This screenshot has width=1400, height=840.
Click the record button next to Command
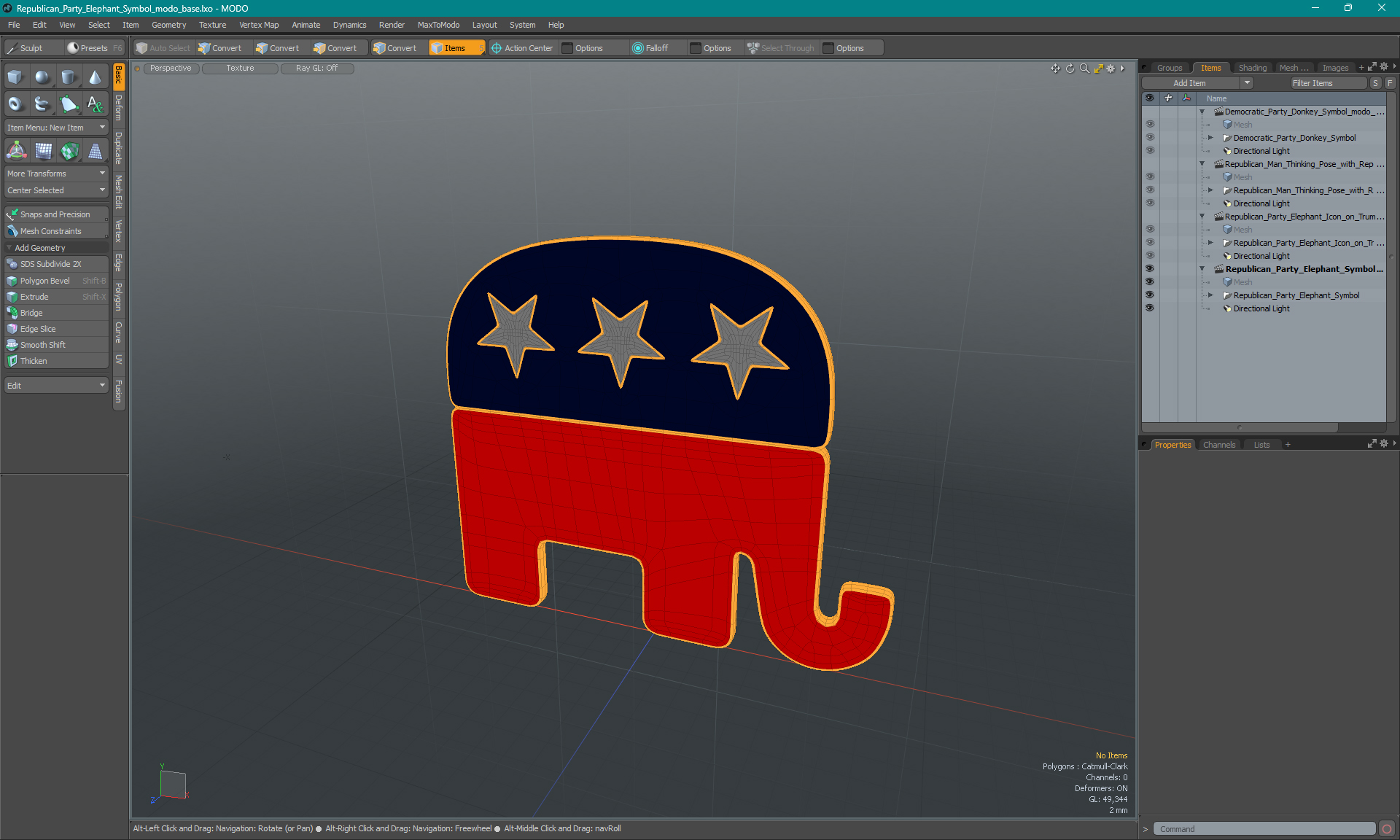pos(1387,829)
